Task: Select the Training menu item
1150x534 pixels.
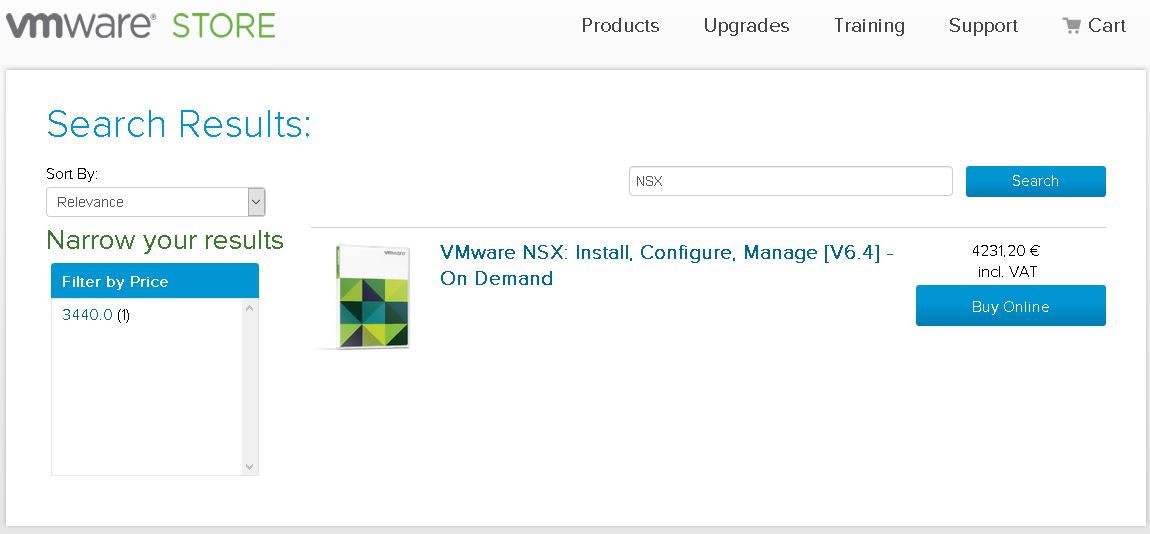Action: point(869,26)
